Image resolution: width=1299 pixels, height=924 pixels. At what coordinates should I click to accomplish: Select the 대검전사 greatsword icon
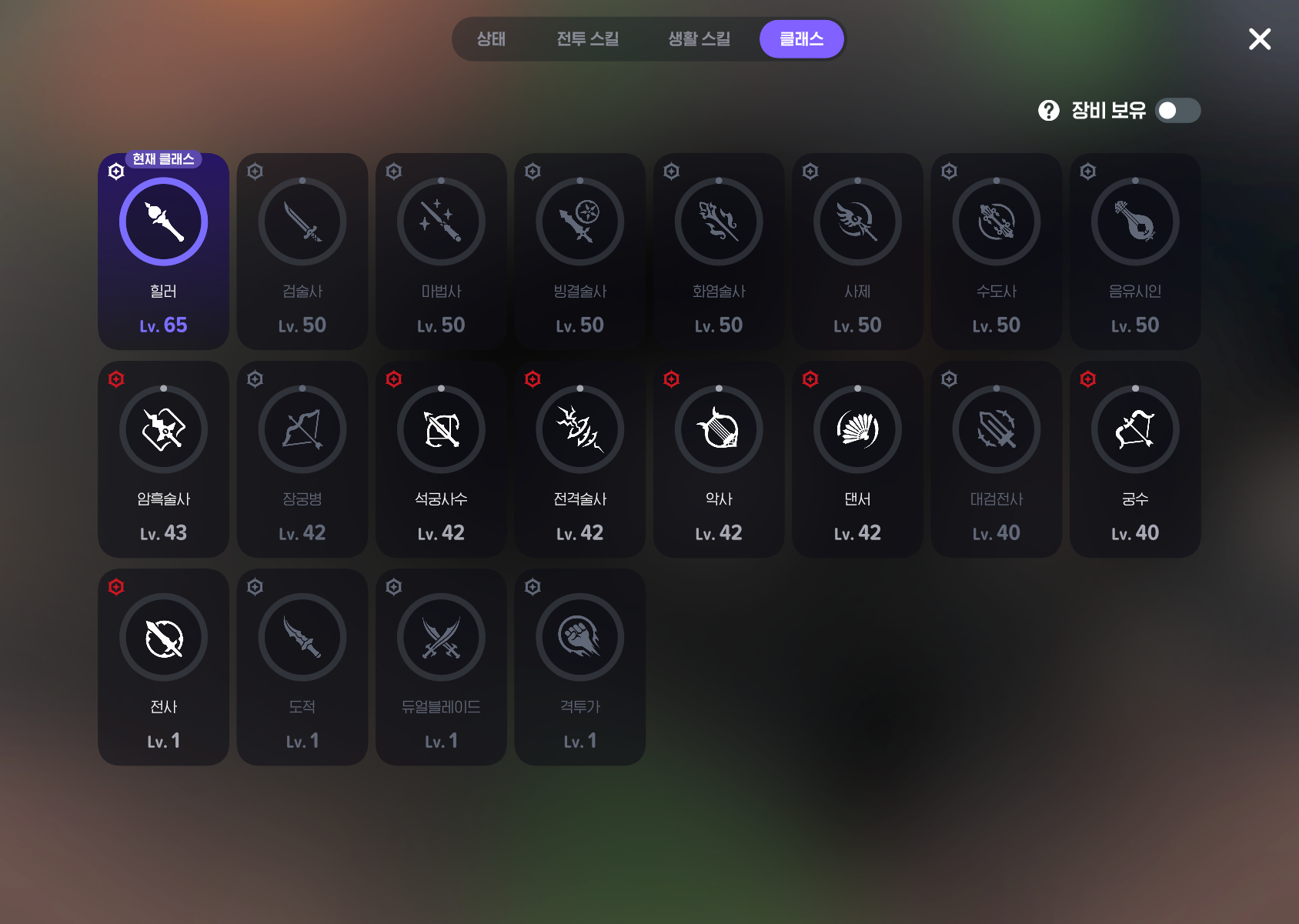pos(997,429)
